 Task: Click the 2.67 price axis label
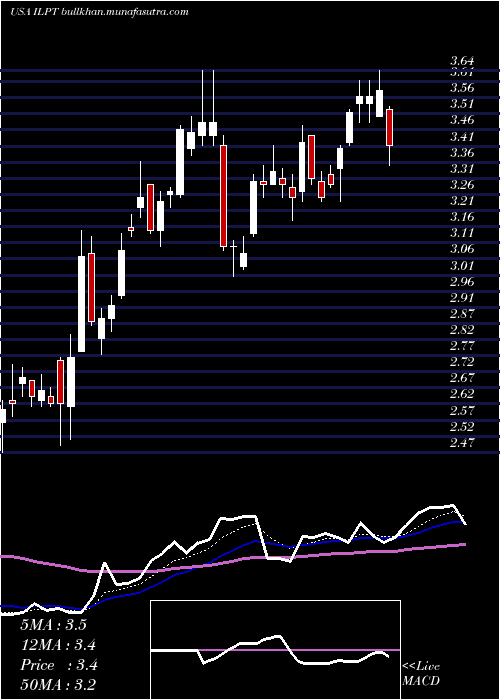tap(462, 378)
